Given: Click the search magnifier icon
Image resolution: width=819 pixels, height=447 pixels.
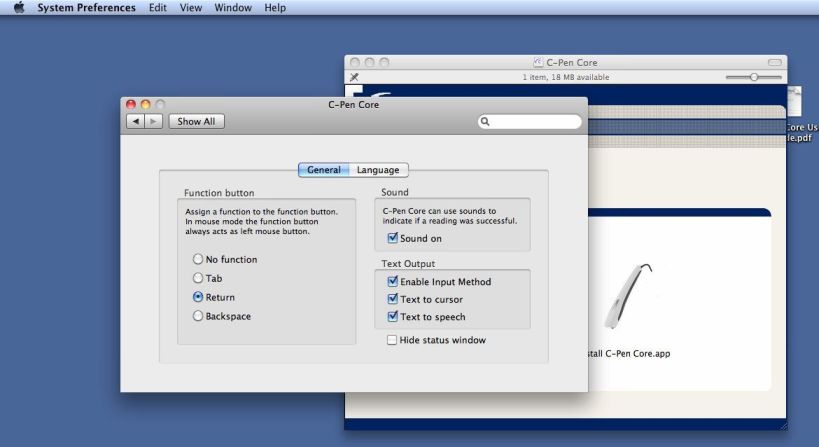Looking at the screenshot, I should pos(485,121).
